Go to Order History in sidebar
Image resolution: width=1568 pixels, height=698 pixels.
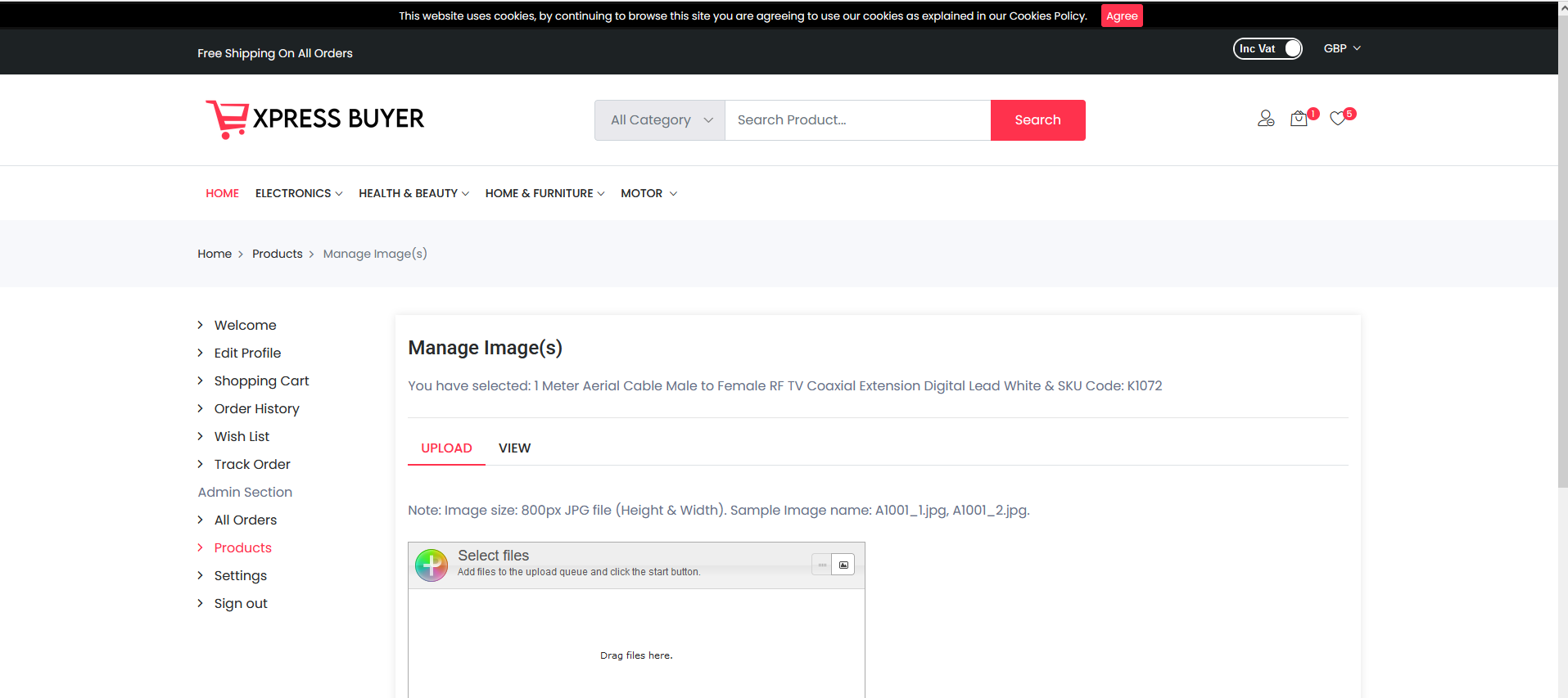tap(256, 409)
